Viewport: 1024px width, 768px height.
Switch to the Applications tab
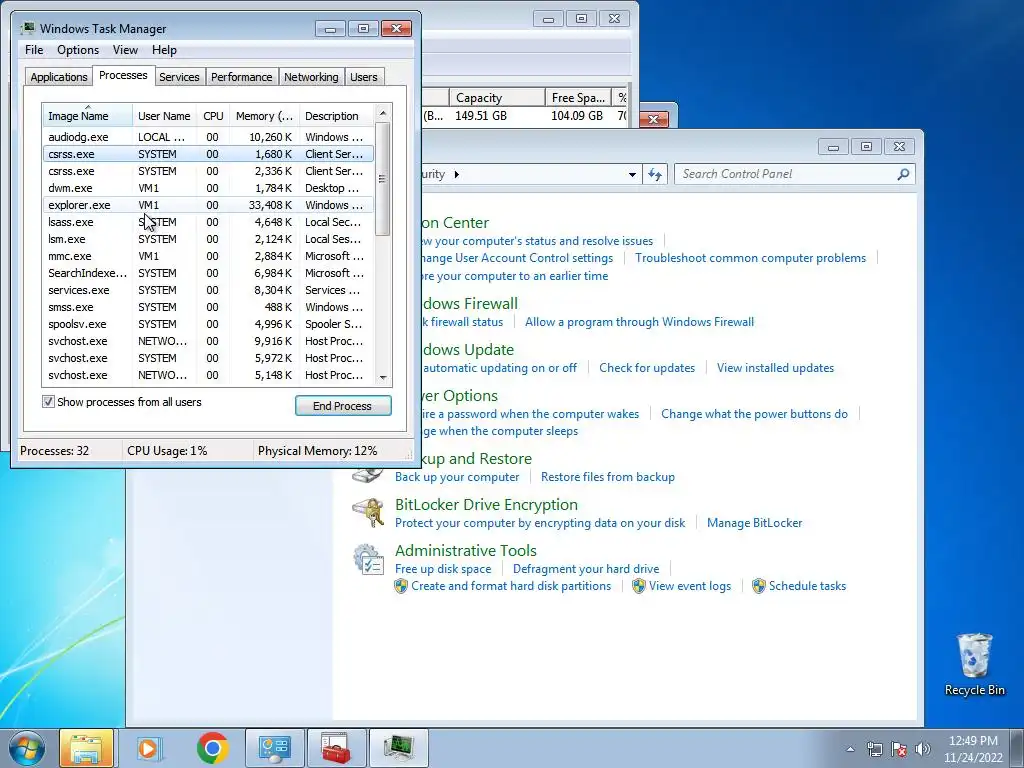pyautogui.click(x=59, y=77)
